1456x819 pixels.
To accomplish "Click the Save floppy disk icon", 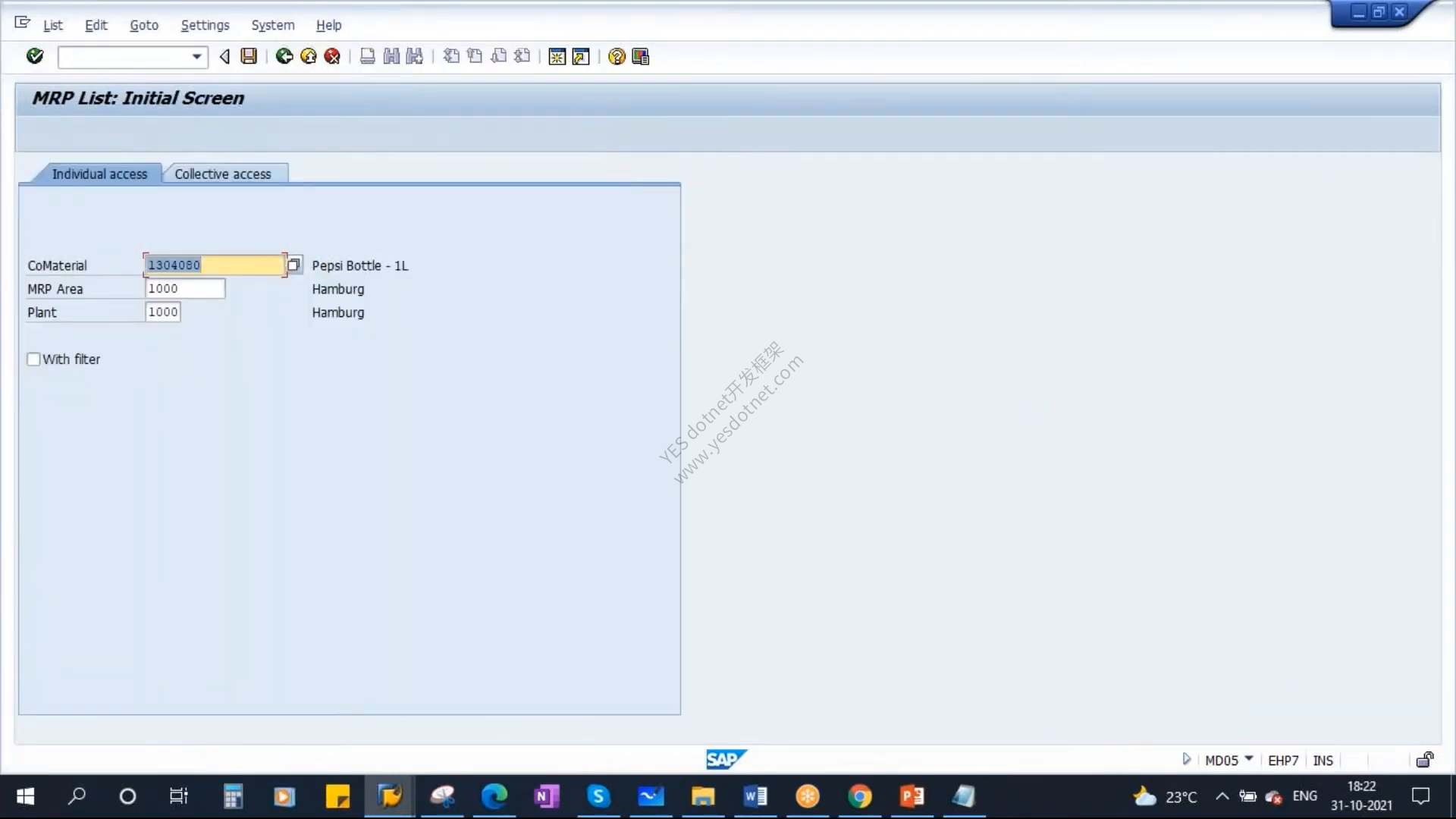I will point(249,56).
